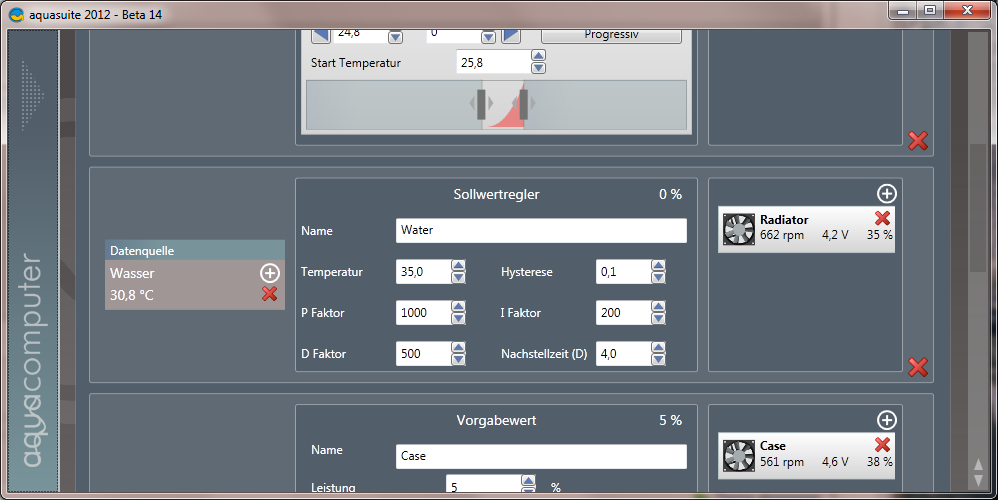
Task: Decrease the I Faktor value
Action: [658, 319]
